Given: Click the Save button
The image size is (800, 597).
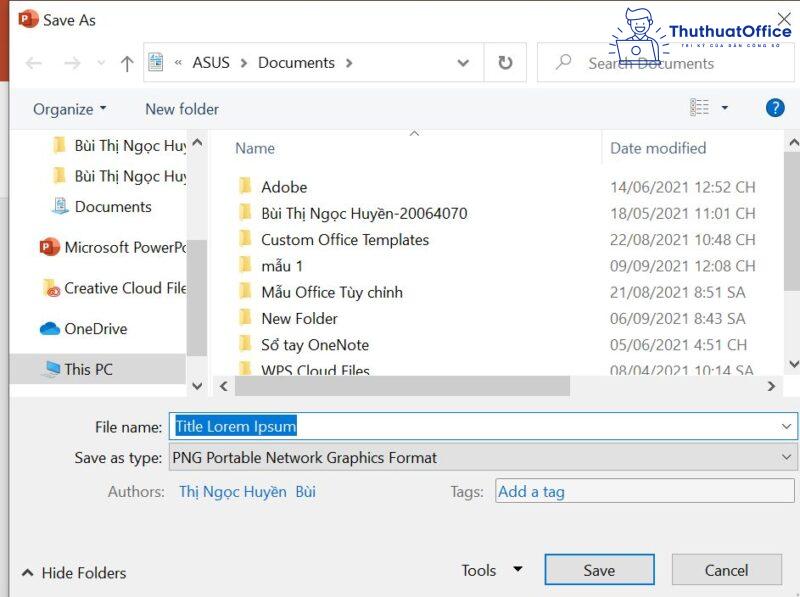Looking at the screenshot, I should pyautogui.click(x=599, y=569).
